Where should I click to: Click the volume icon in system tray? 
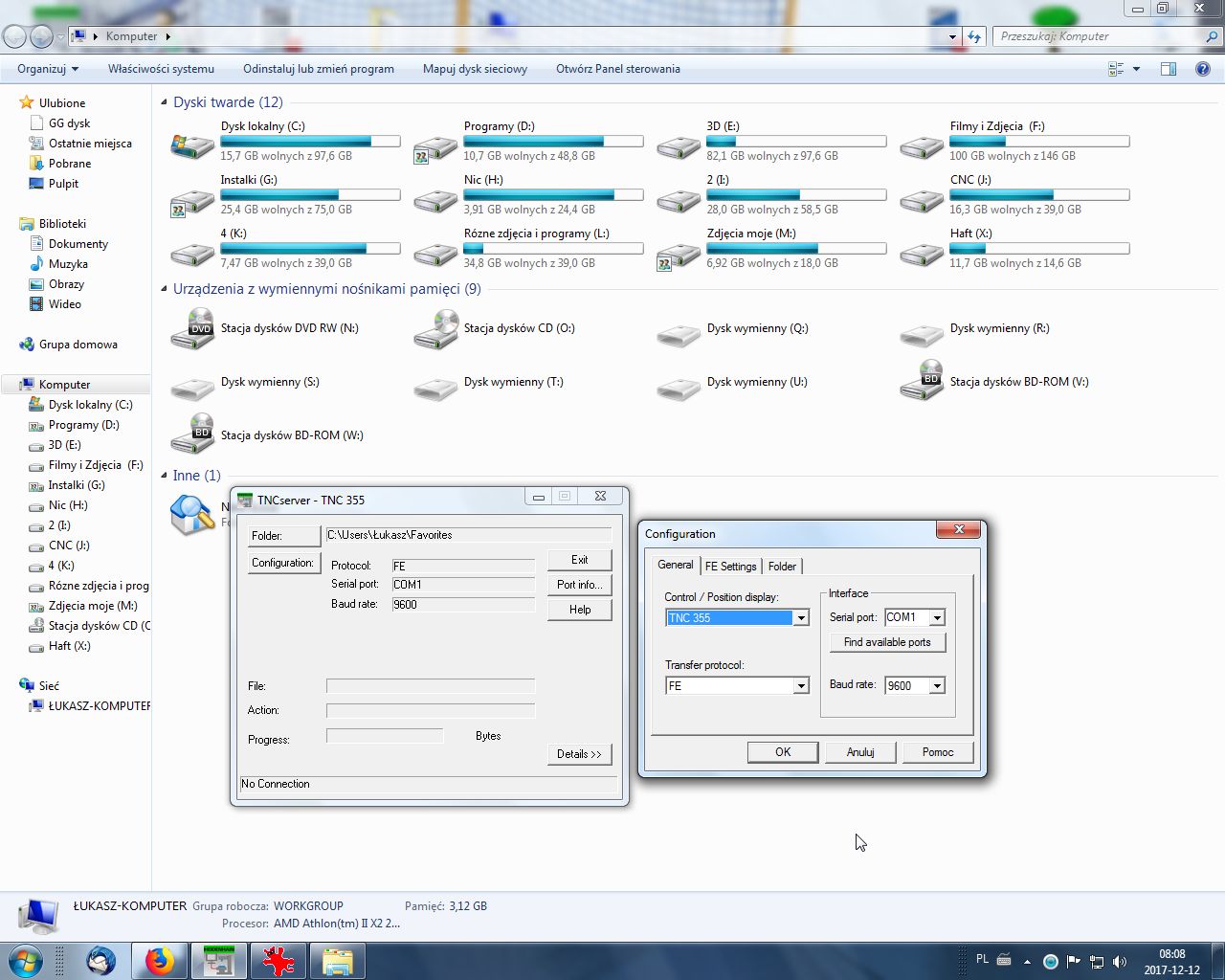(1120, 961)
